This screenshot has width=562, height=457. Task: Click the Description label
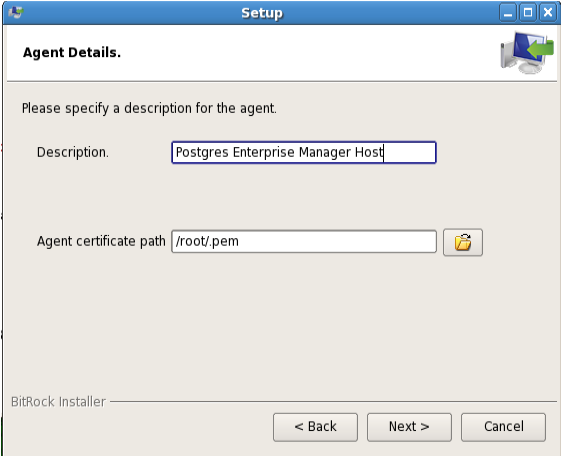73,152
